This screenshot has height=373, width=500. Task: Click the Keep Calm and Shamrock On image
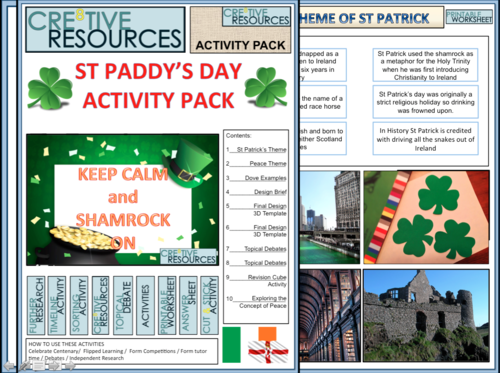click(123, 200)
